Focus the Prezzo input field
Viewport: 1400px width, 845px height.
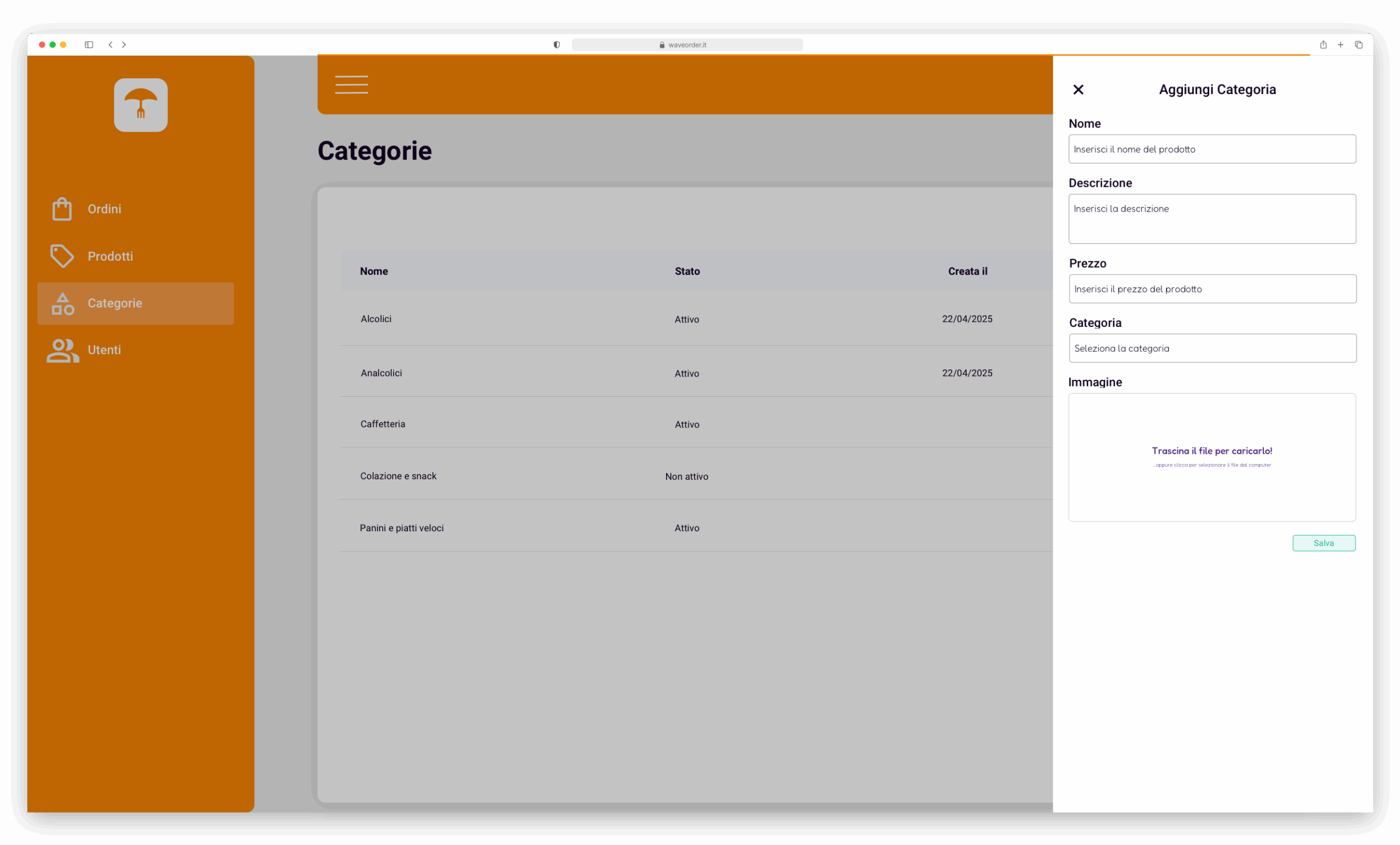[x=1212, y=289]
